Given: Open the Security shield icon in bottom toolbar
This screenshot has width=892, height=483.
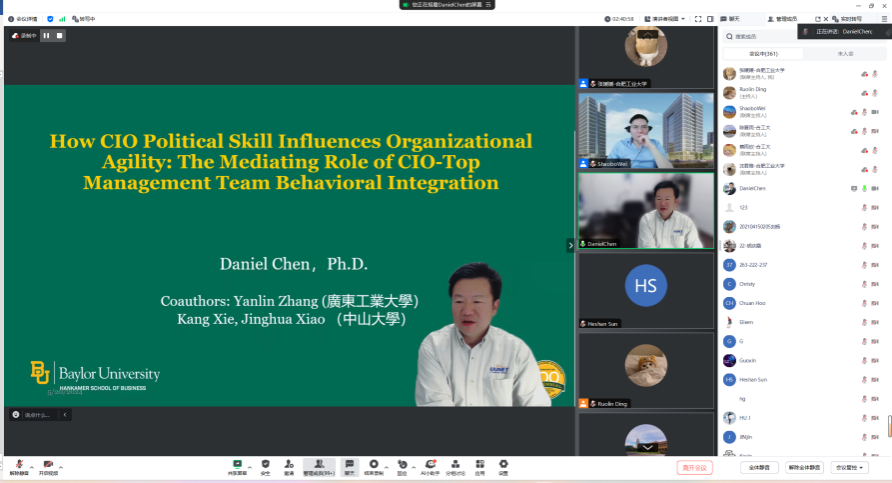Looking at the screenshot, I should pyautogui.click(x=265, y=465).
